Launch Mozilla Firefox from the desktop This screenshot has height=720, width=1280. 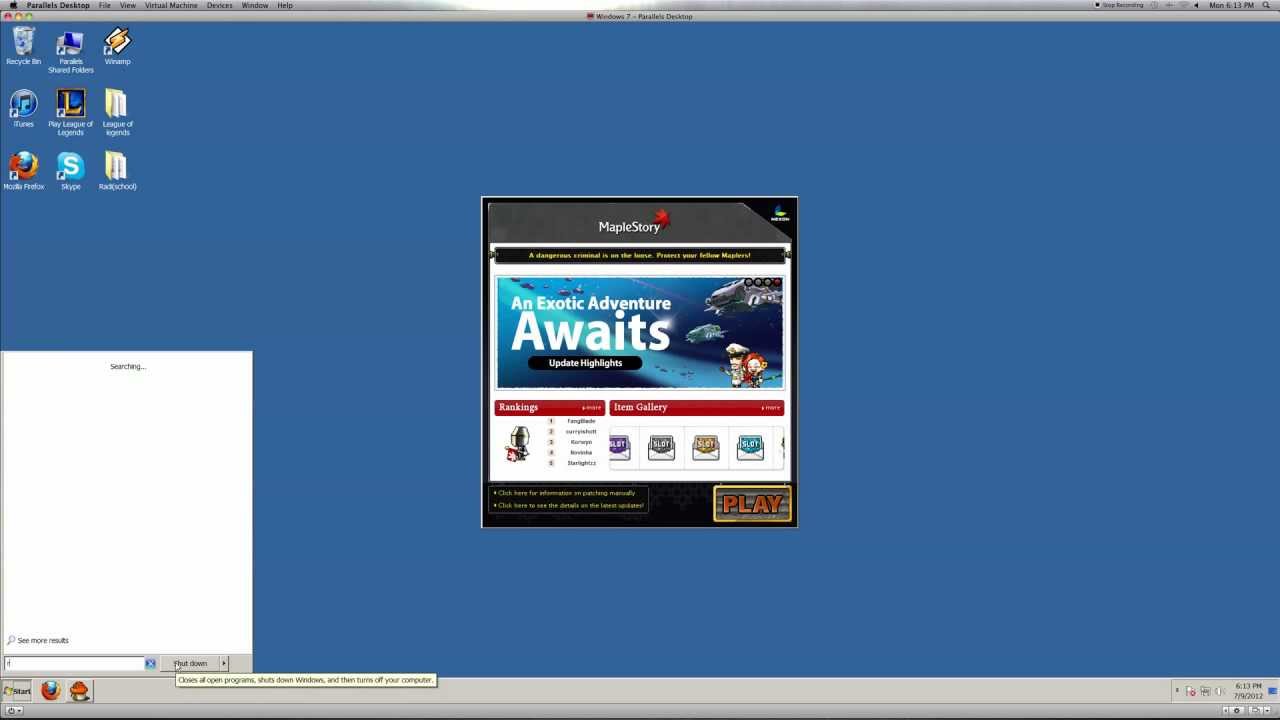tap(23, 171)
